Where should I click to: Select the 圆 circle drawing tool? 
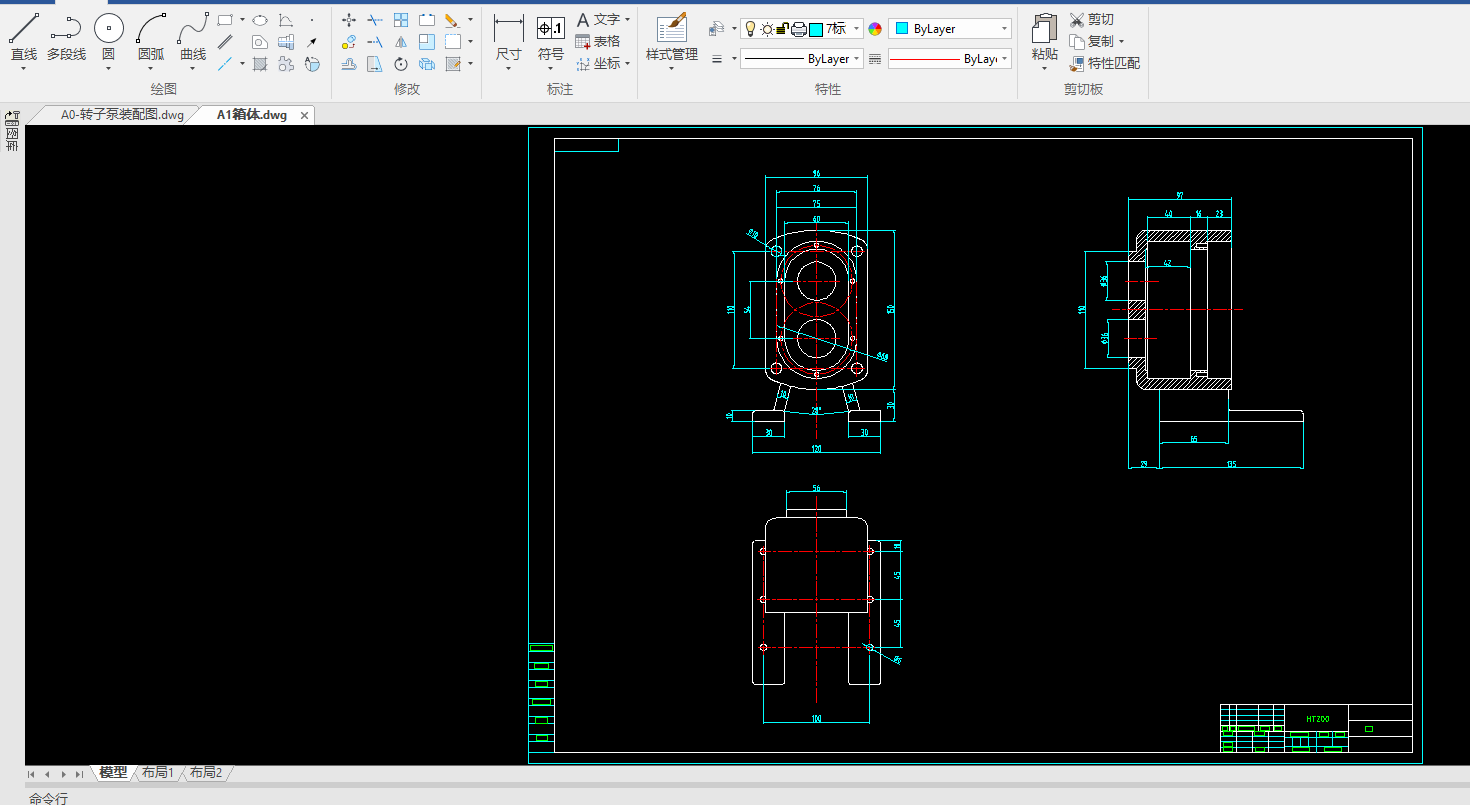(x=108, y=30)
